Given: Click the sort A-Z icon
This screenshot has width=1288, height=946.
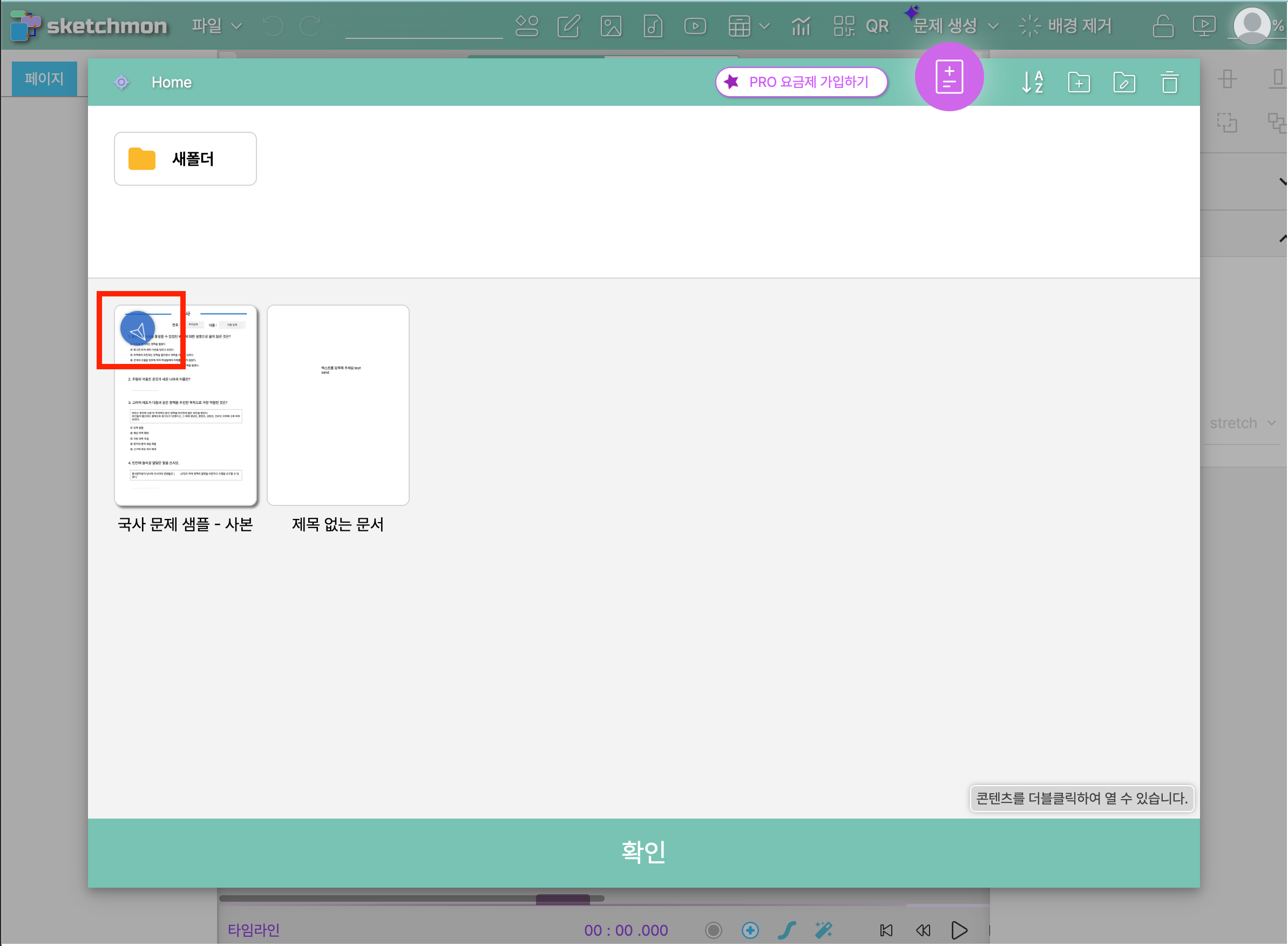Looking at the screenshot, I should [x=1033, y=83].
